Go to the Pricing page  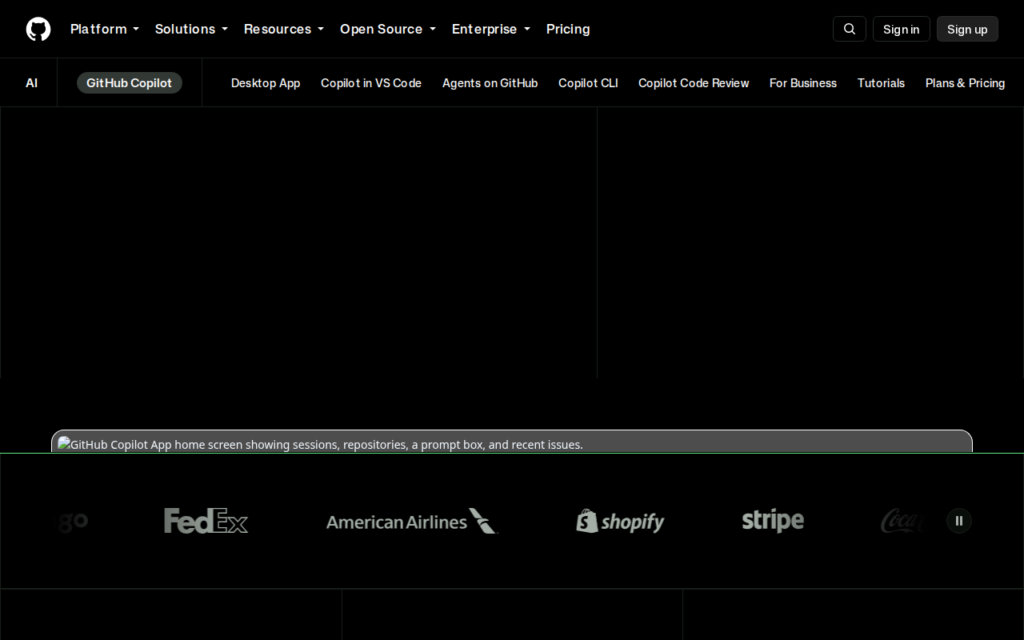(568, 29)
